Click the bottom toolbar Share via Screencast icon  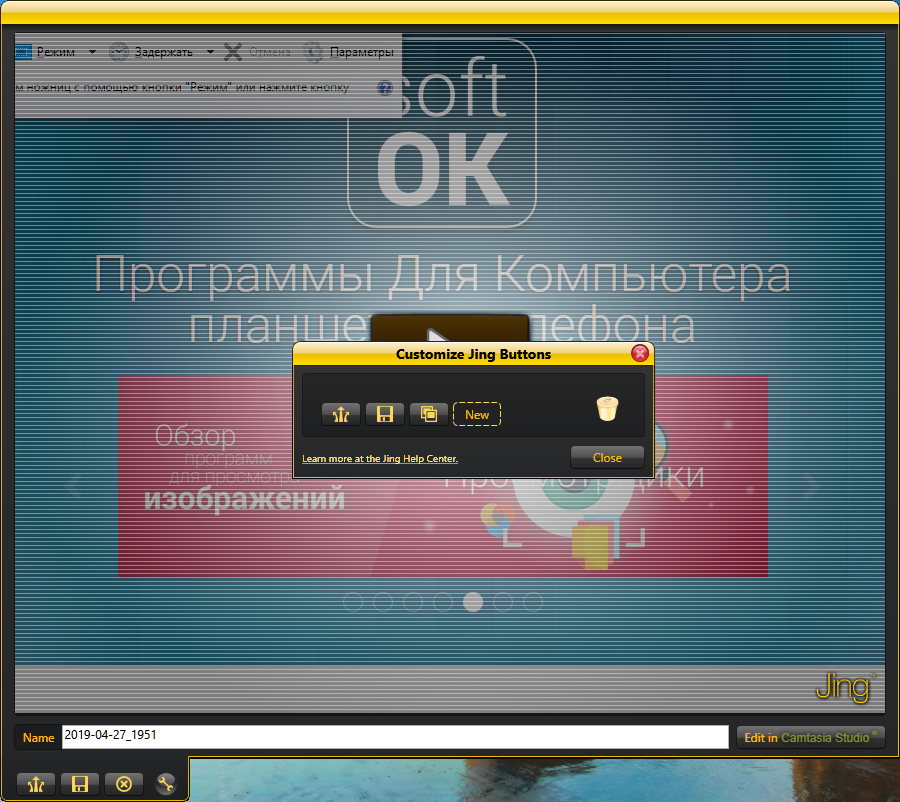pyautogui.click(x=36, y=784)
